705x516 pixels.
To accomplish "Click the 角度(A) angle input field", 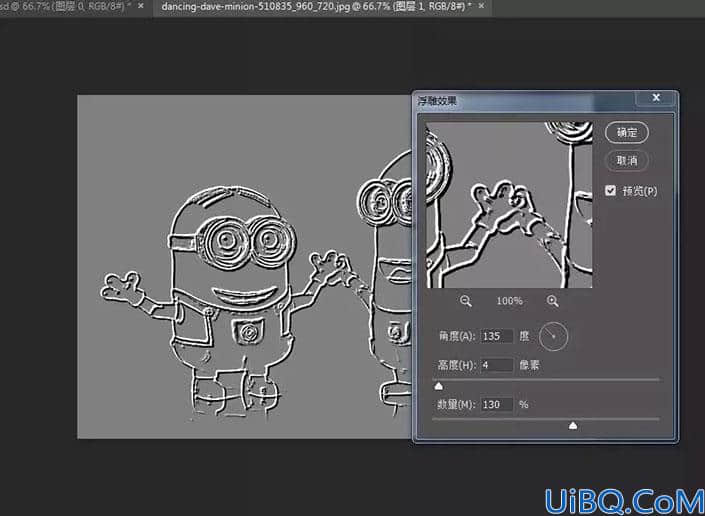I will pyautogui.click(x=496, y=336).
